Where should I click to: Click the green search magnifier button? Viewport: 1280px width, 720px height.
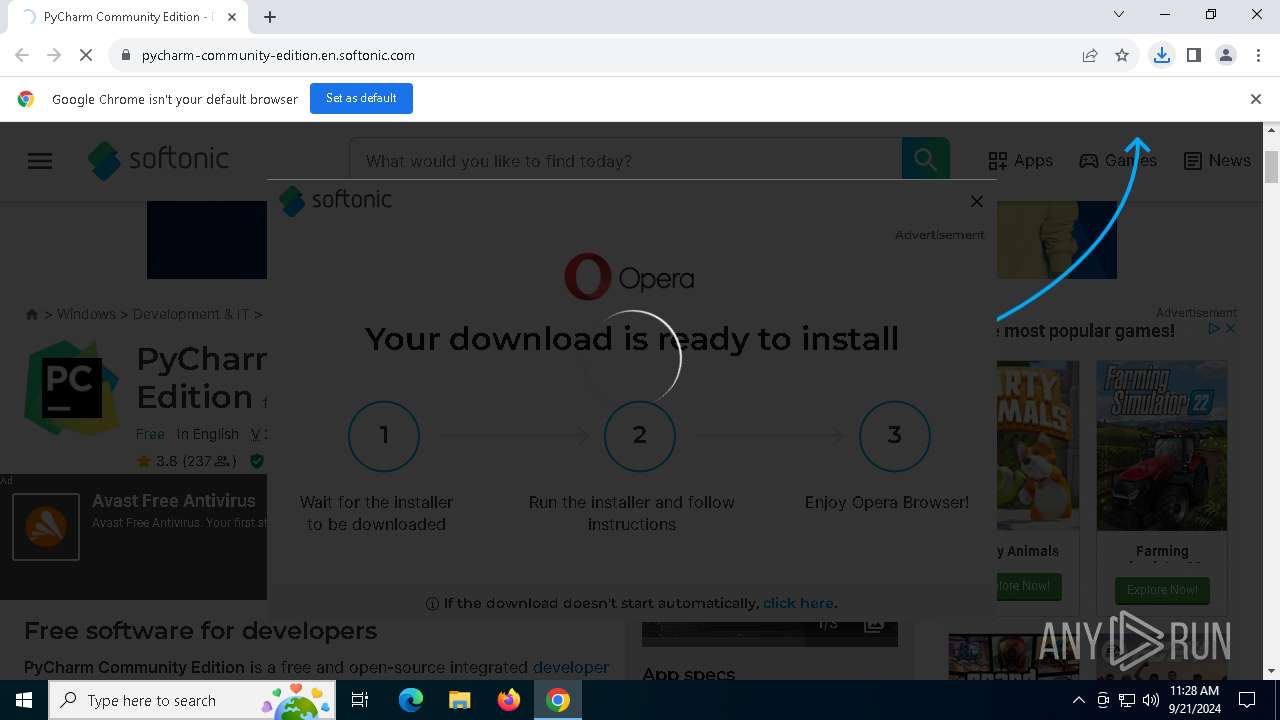[925, 161]
